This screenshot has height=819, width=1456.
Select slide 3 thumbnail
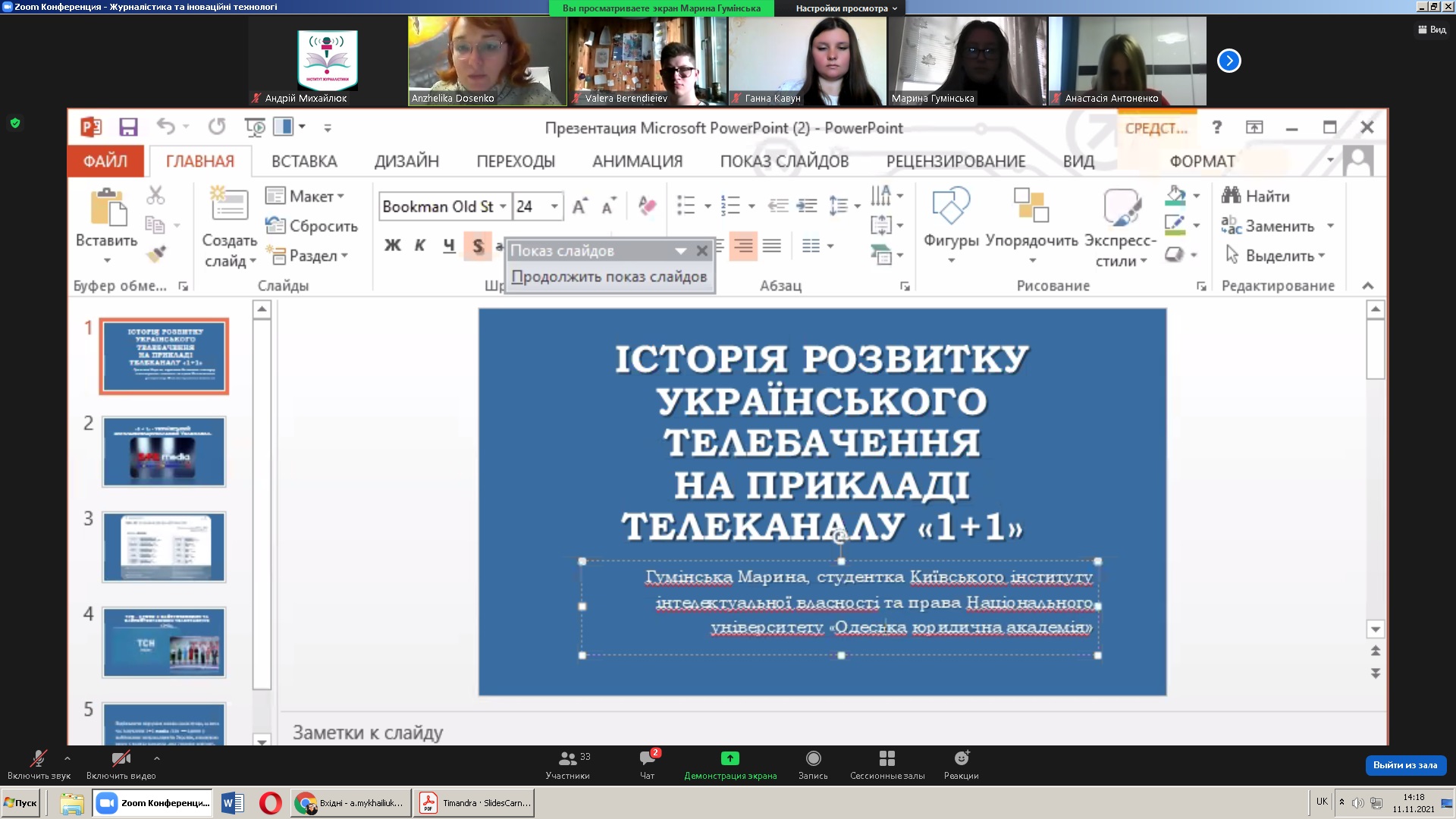click(x=164, y=547)
